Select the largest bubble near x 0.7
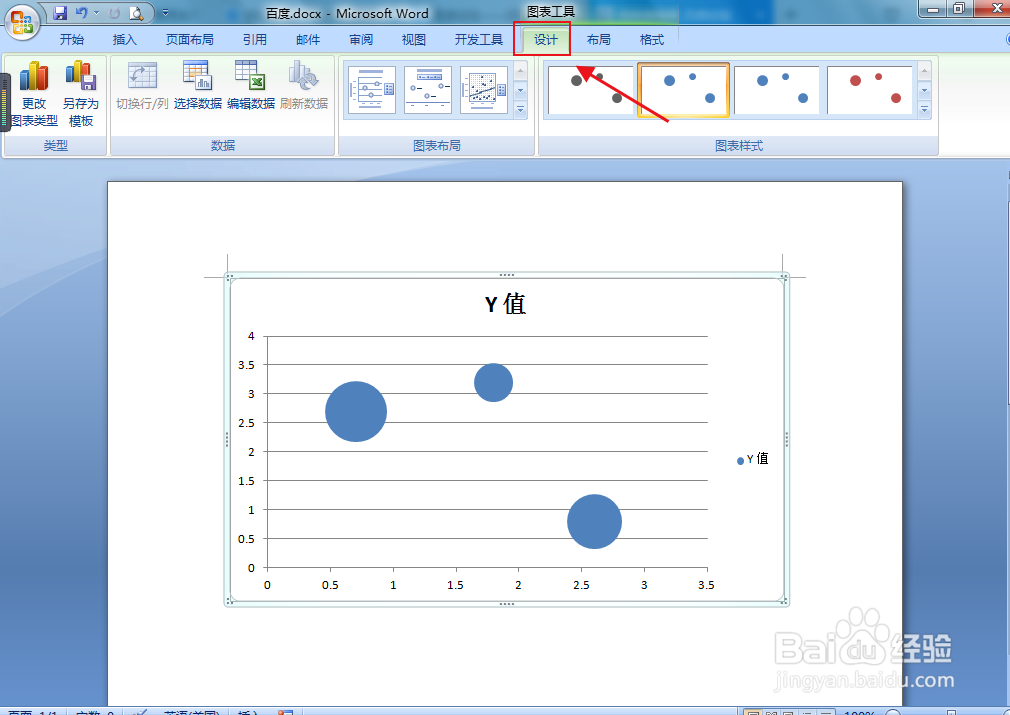Image resolution: width=1010 pixels, height=715 pixels. point(356,412)
